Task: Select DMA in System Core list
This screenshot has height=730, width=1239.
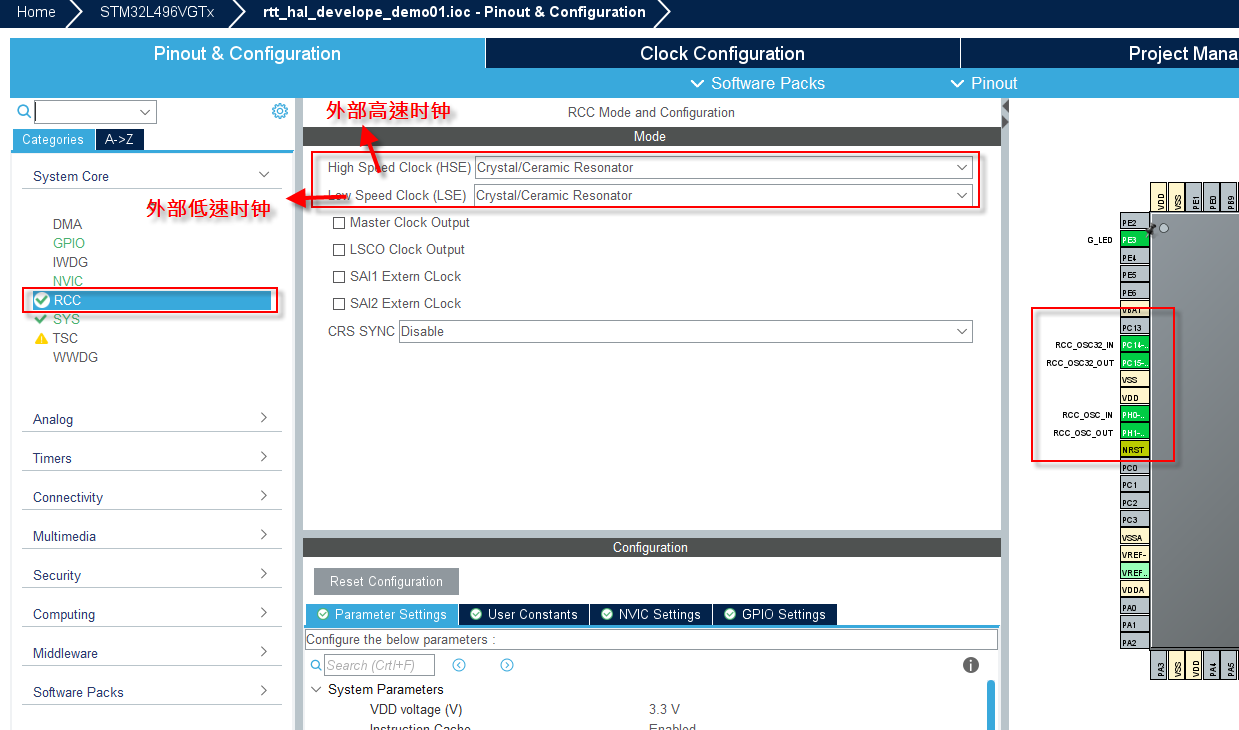Action: coord(68,224)
